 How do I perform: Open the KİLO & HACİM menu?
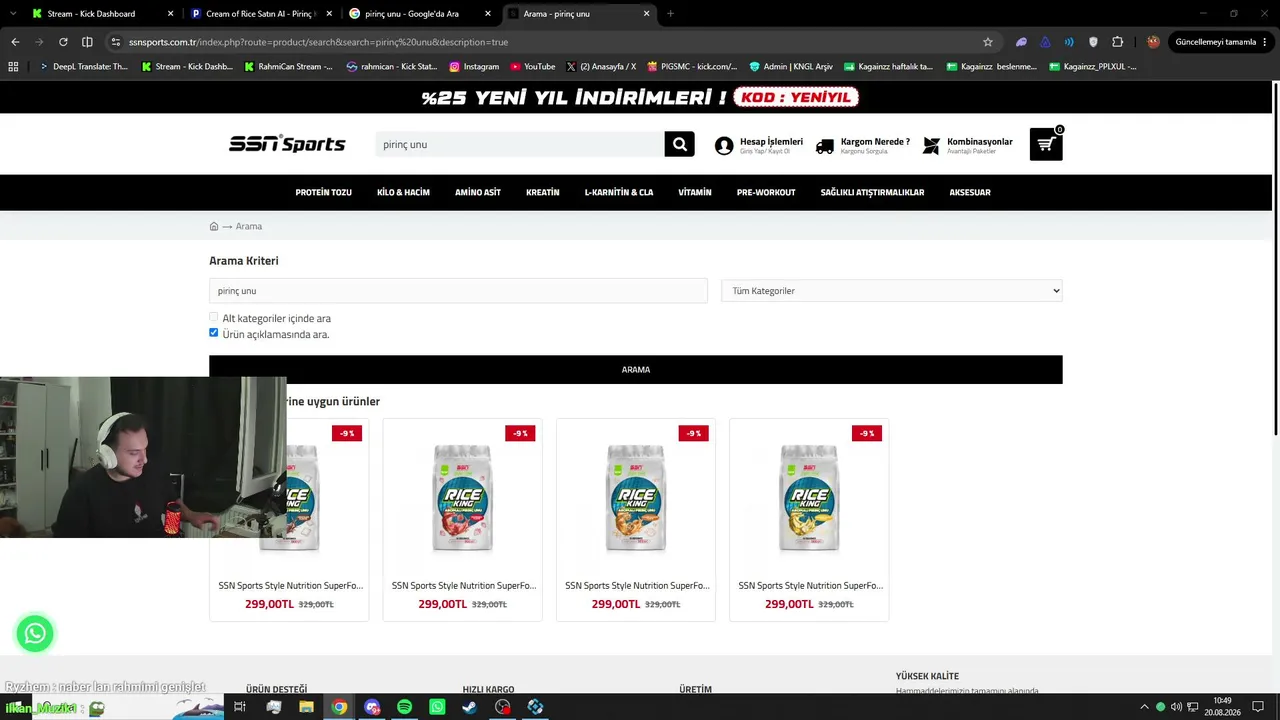(403, 192)
